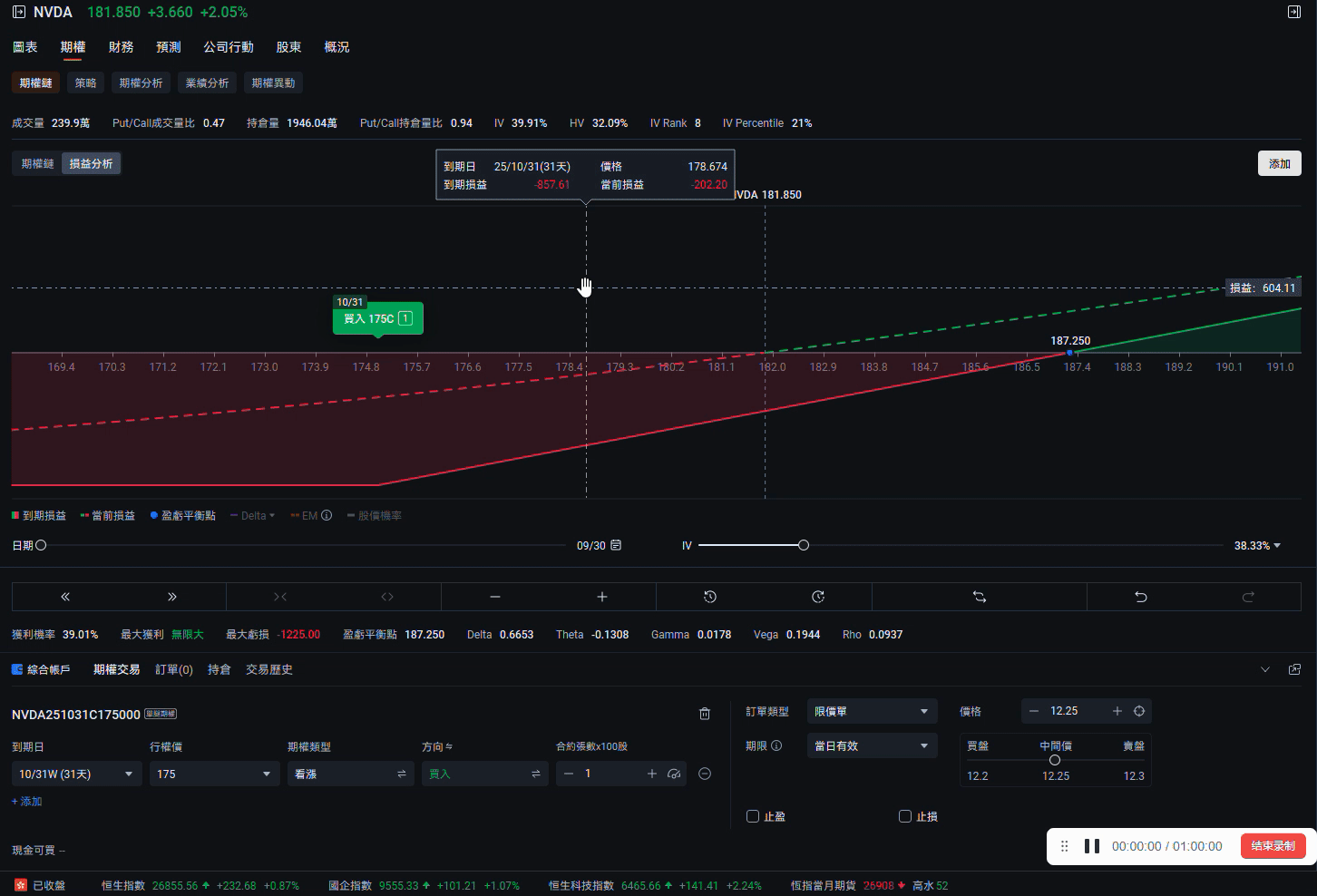
Task: Expand the 行權價 175 strike dropdown
Action: coord(214,774)
